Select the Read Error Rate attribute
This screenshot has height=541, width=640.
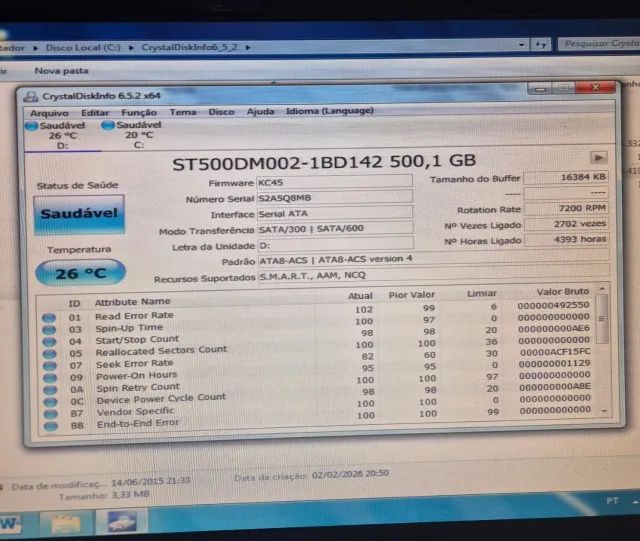(x=134, y=316)
